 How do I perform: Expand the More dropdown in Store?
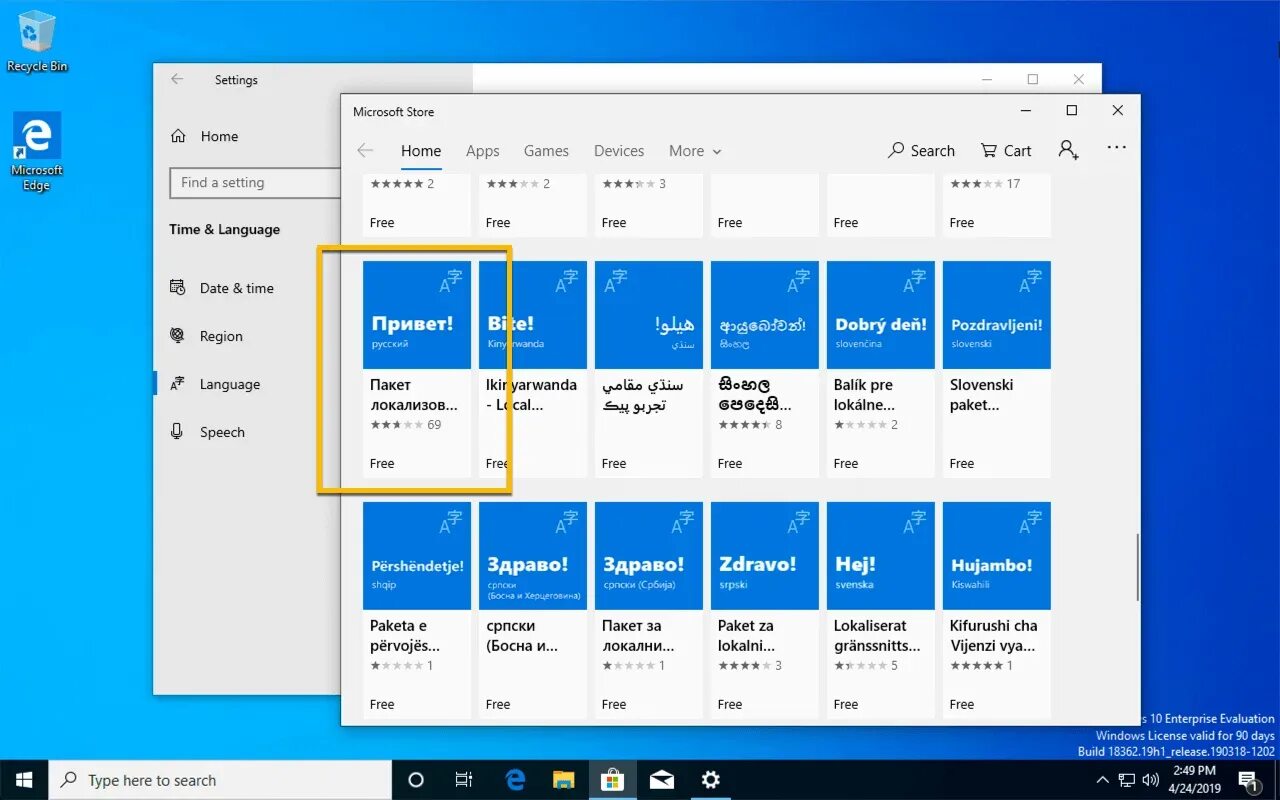click(x=695, y=151)
